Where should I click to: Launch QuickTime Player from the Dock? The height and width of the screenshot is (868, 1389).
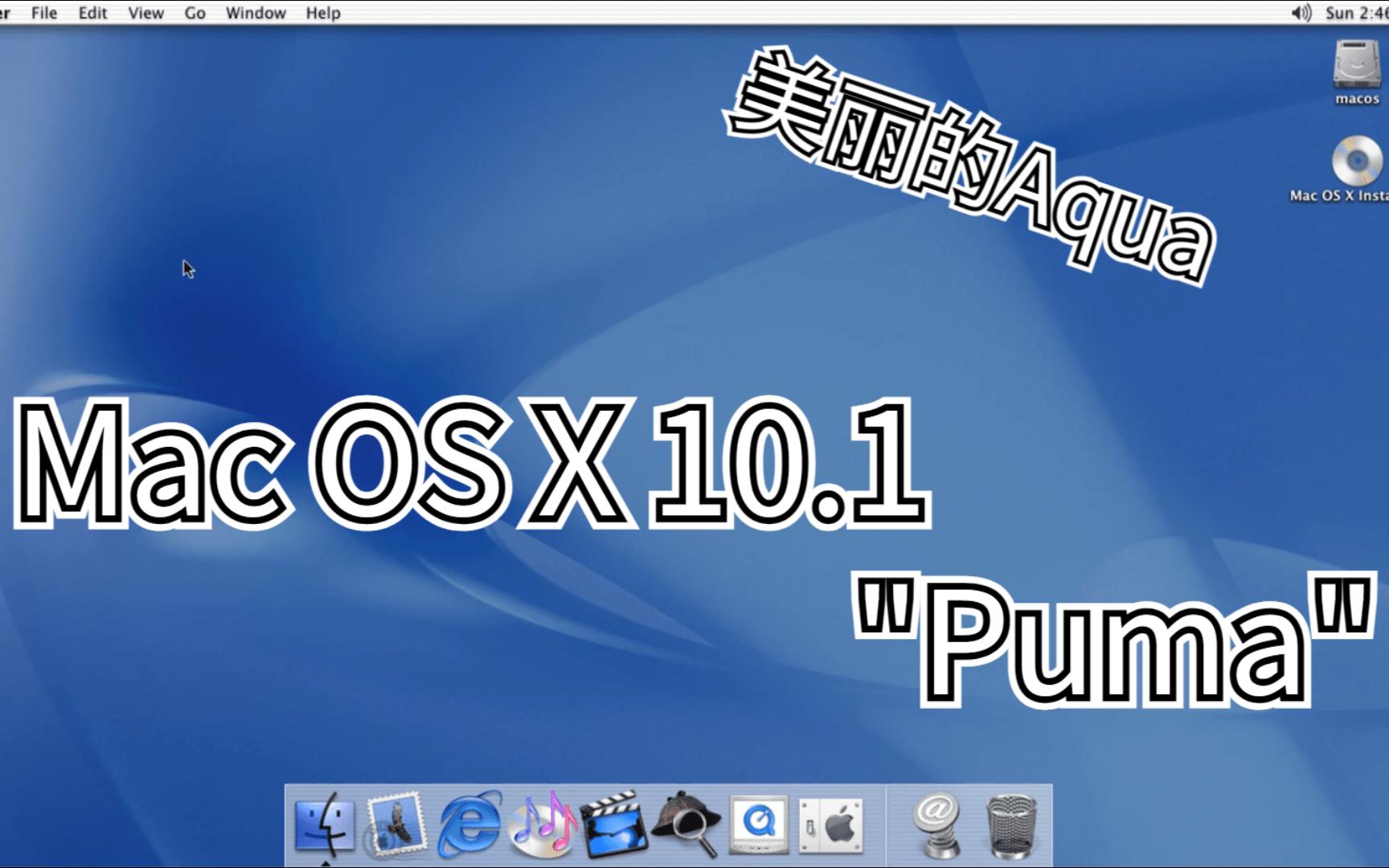(x=758, y=824)
